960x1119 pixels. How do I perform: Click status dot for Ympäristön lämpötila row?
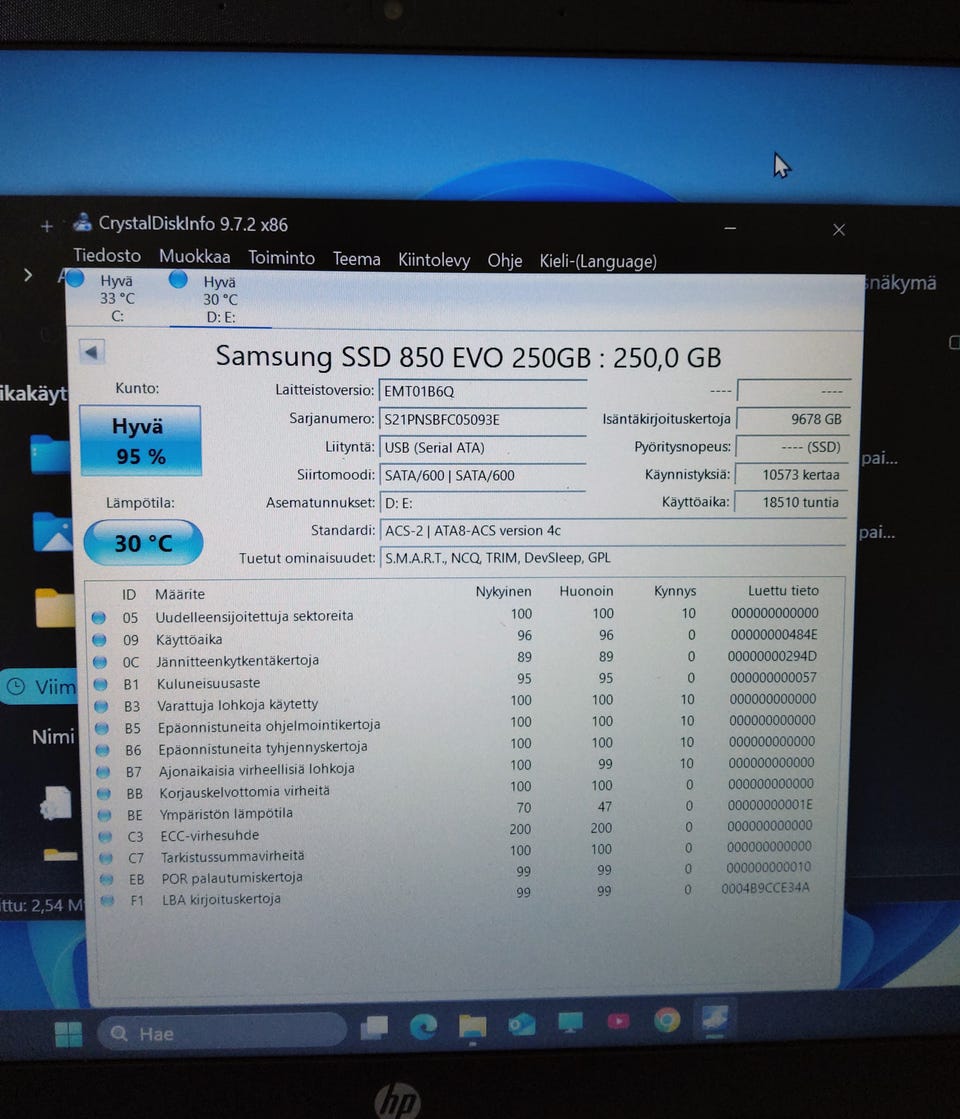pos(105,815)
